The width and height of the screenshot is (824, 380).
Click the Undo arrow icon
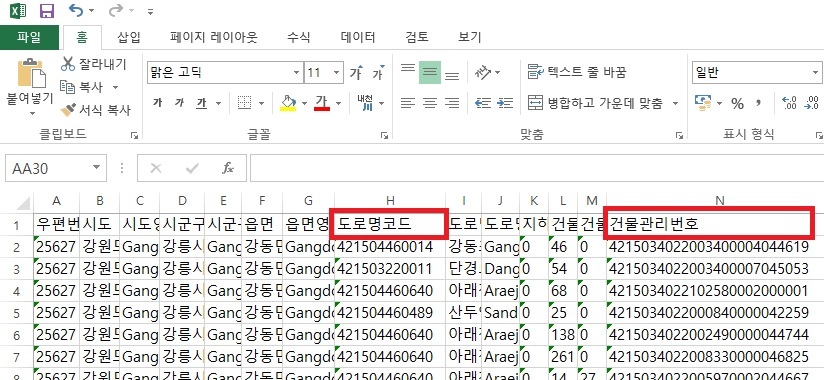[x=76, y=10]
